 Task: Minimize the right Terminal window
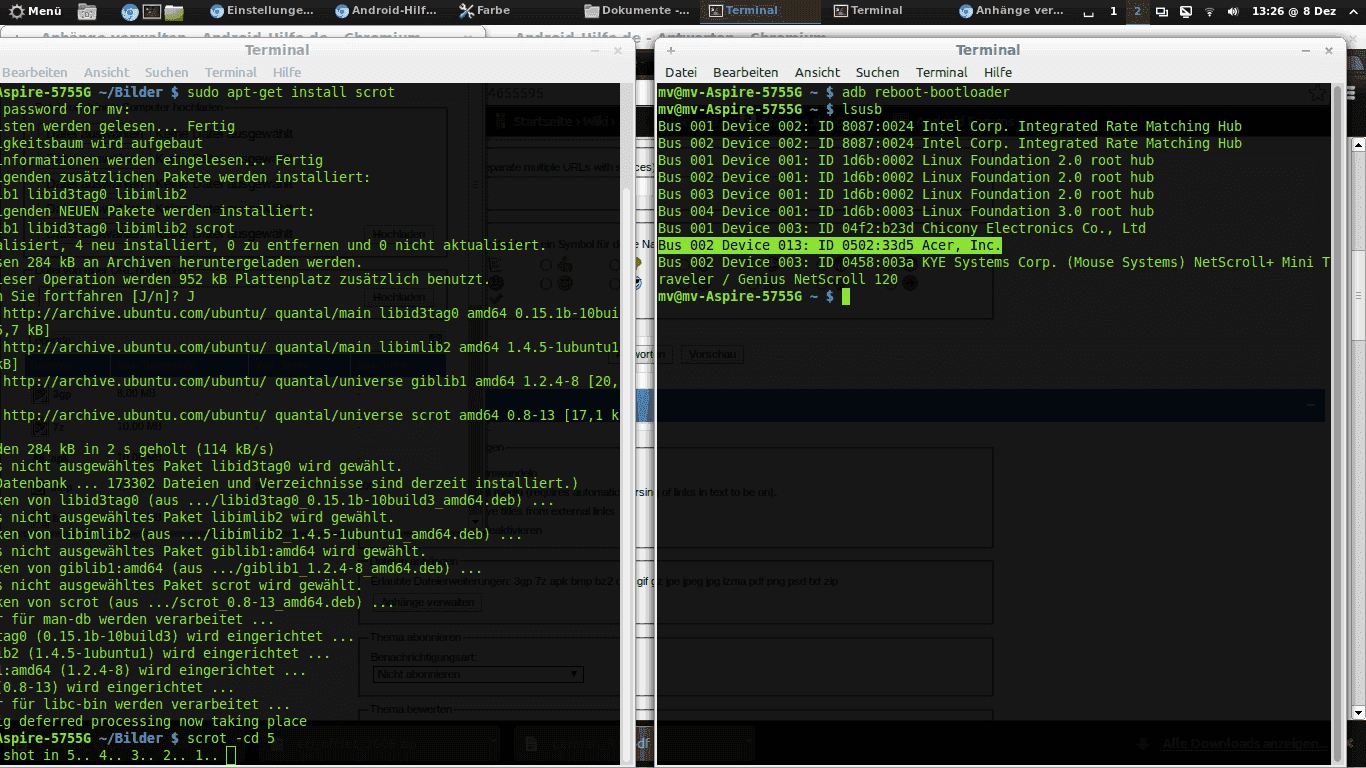click(1304, 49)
